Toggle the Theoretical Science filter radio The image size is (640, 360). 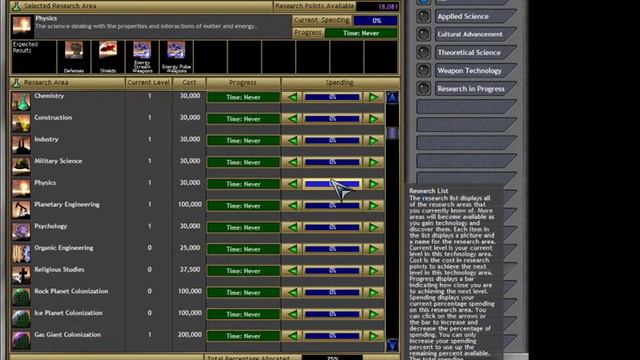pos(424,52)
